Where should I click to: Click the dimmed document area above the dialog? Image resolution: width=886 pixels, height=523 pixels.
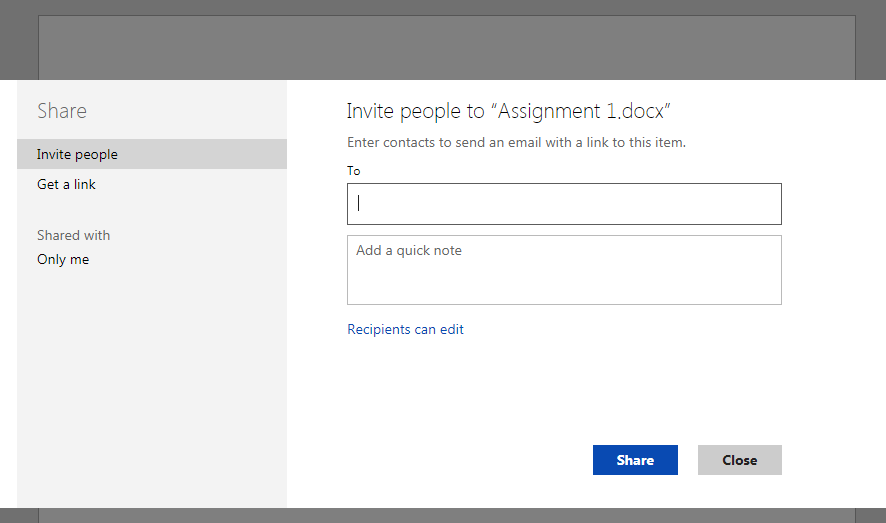point(446,48)
